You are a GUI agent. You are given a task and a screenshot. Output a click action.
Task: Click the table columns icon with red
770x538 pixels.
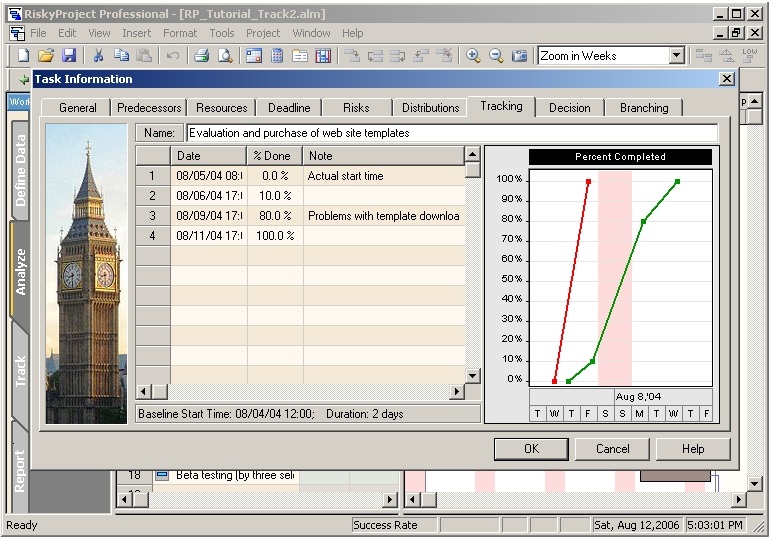coord(323,55)
